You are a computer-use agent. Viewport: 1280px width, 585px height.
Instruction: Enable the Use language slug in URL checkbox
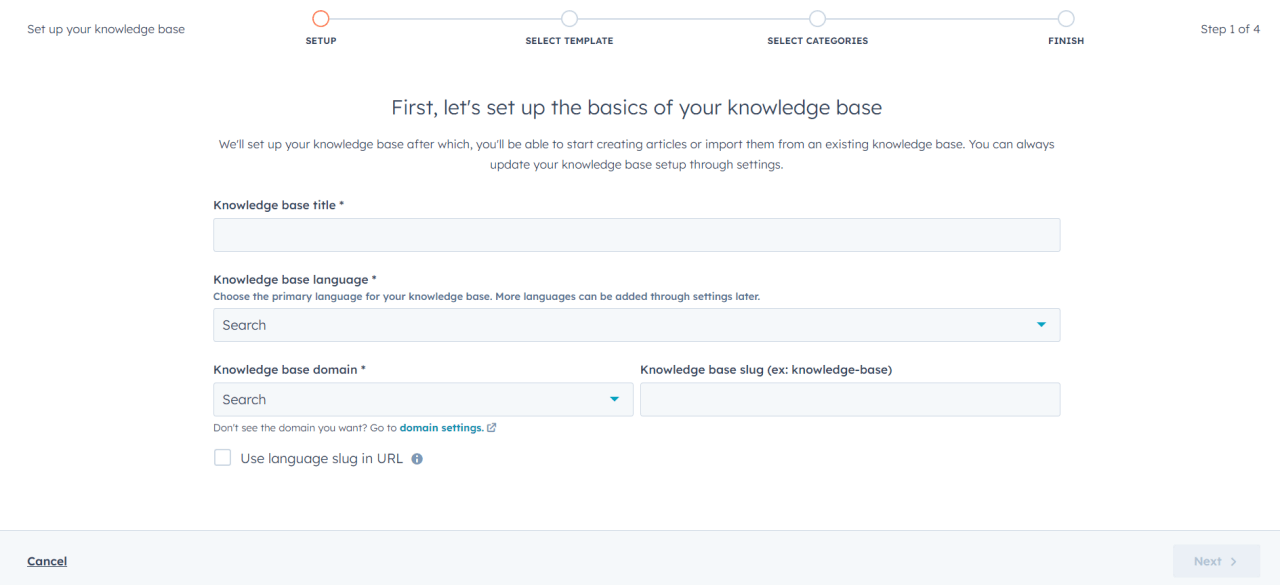coord(222,457)
